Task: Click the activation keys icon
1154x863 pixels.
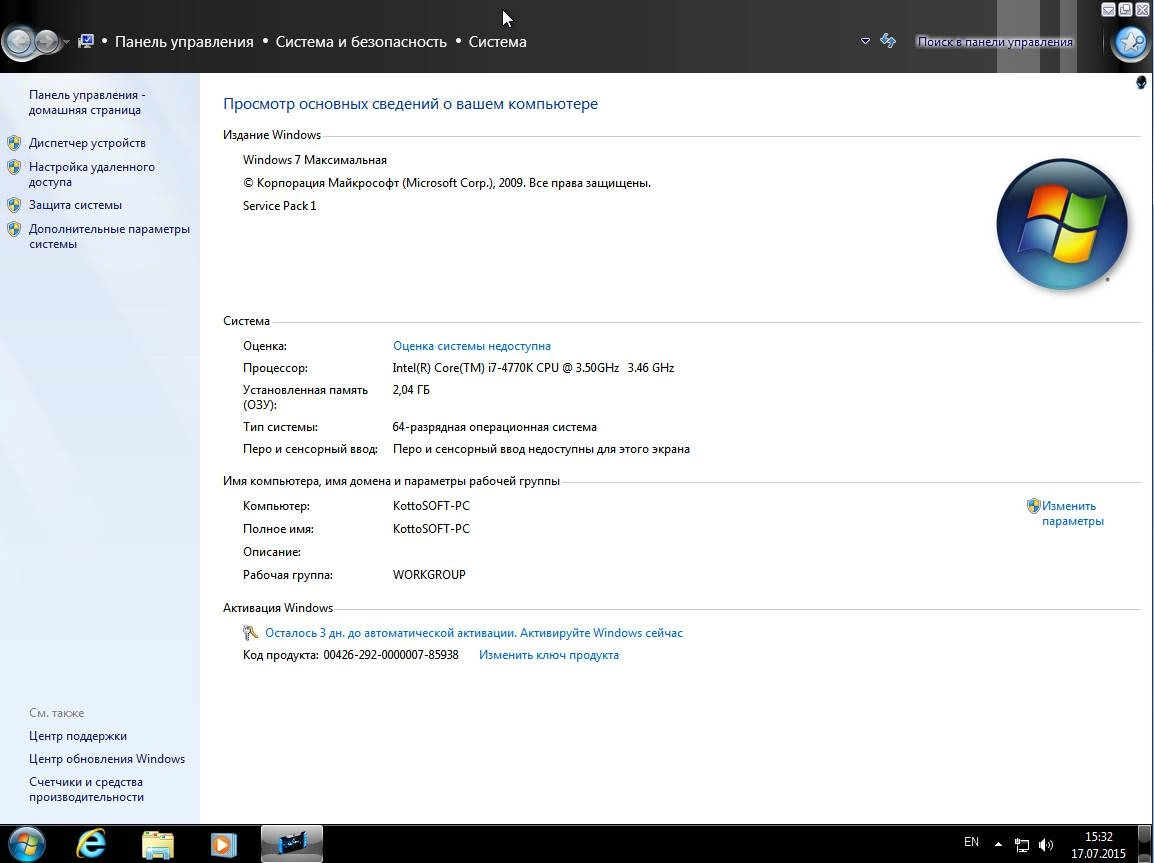Action: 250,633
